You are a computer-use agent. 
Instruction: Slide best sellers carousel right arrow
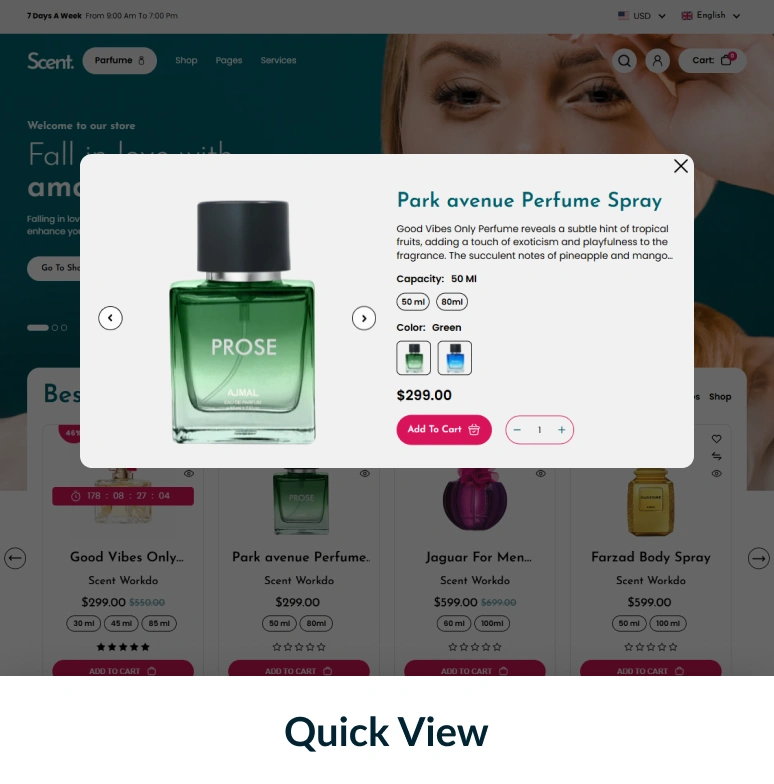pos(758,558)
